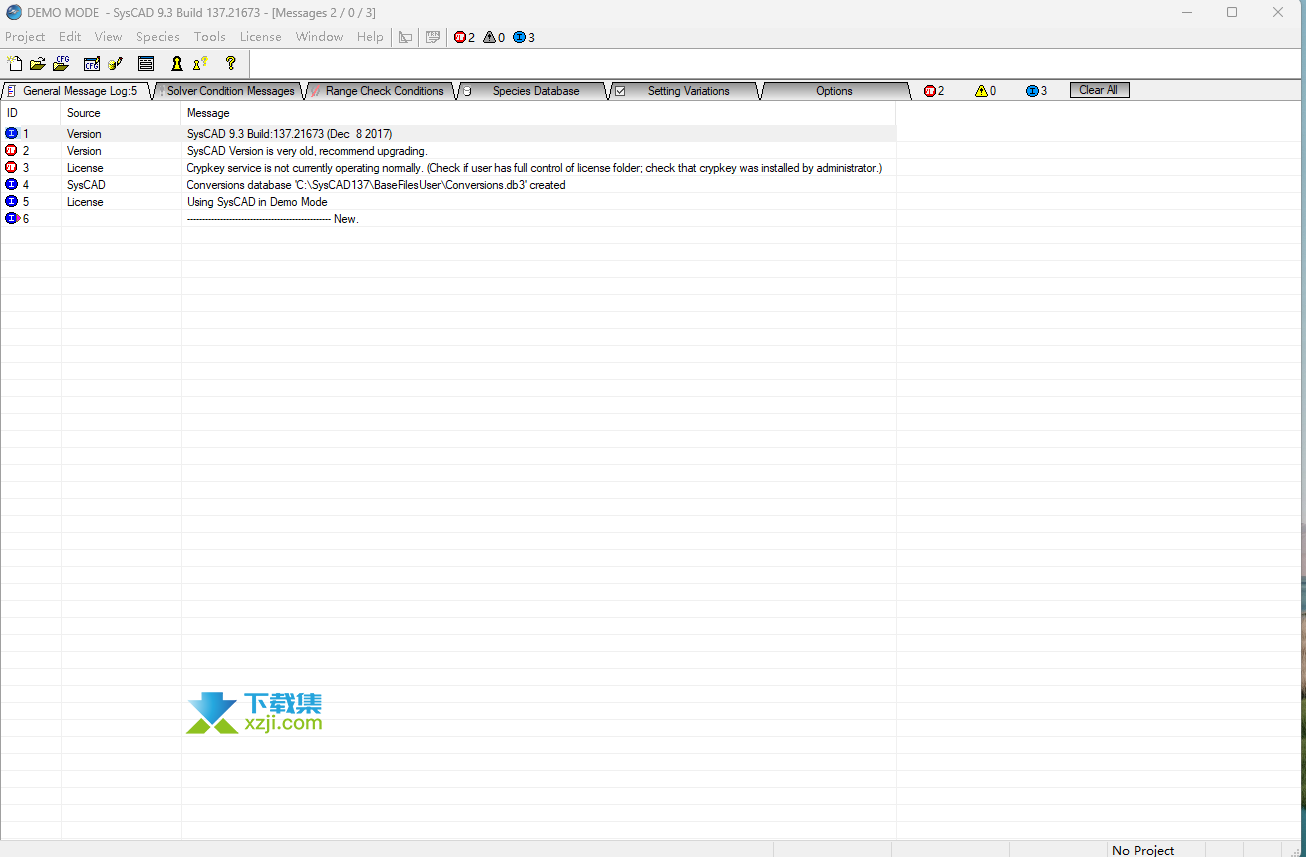Select 'SysCAD Version is very old' message
1306x857 pixels.
(x=307, y=151)
